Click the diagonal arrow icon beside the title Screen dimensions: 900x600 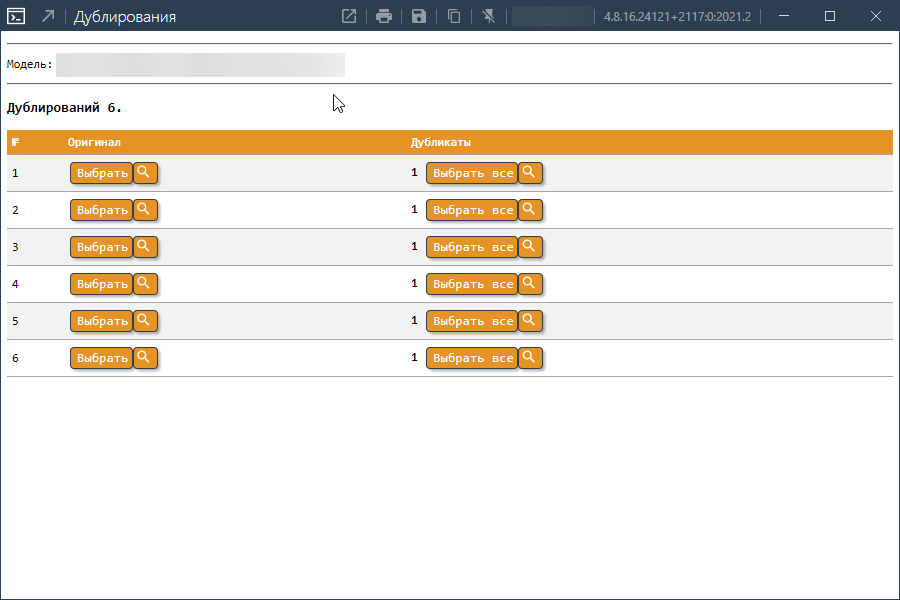(48, 16)
